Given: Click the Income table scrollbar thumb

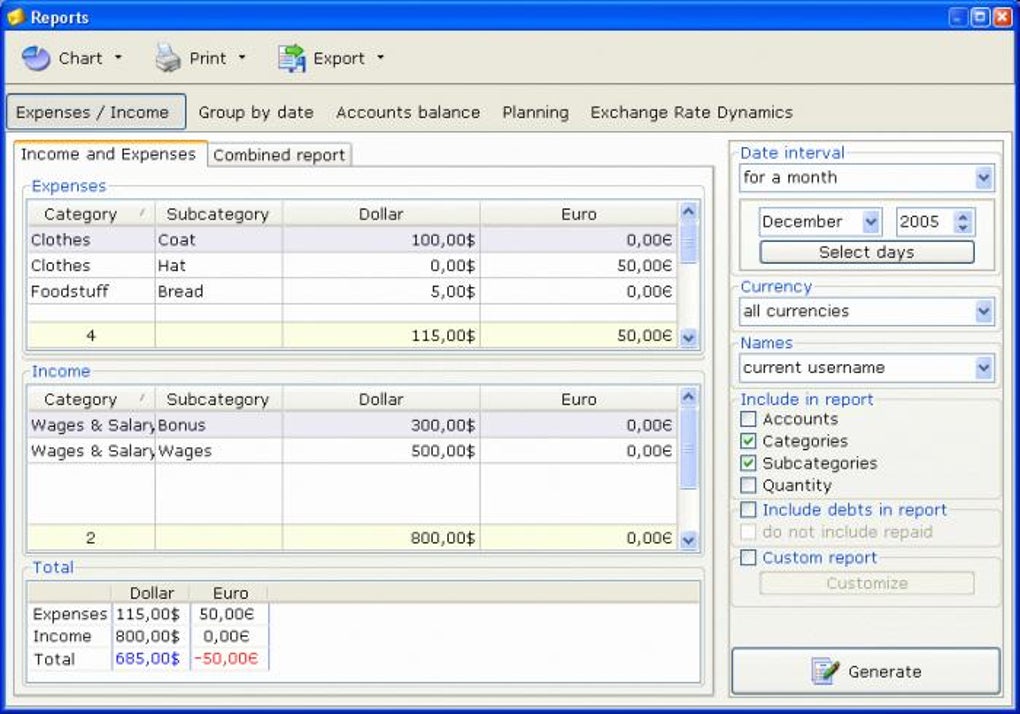Looking at the screenshot, I should coord(688,449).
